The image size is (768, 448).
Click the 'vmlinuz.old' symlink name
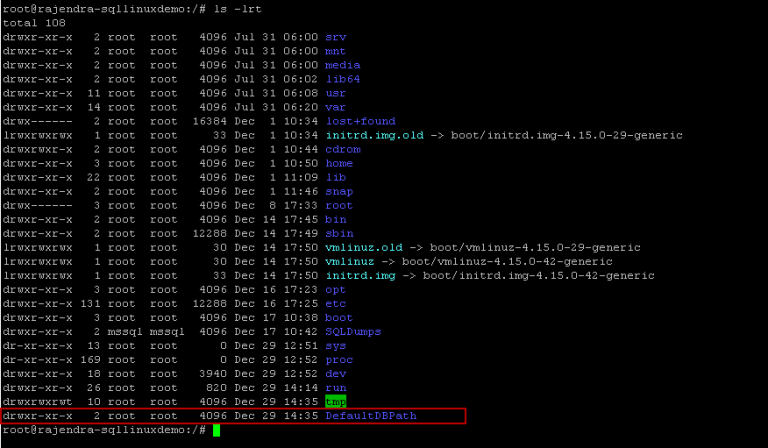click(x=364, y=248)
